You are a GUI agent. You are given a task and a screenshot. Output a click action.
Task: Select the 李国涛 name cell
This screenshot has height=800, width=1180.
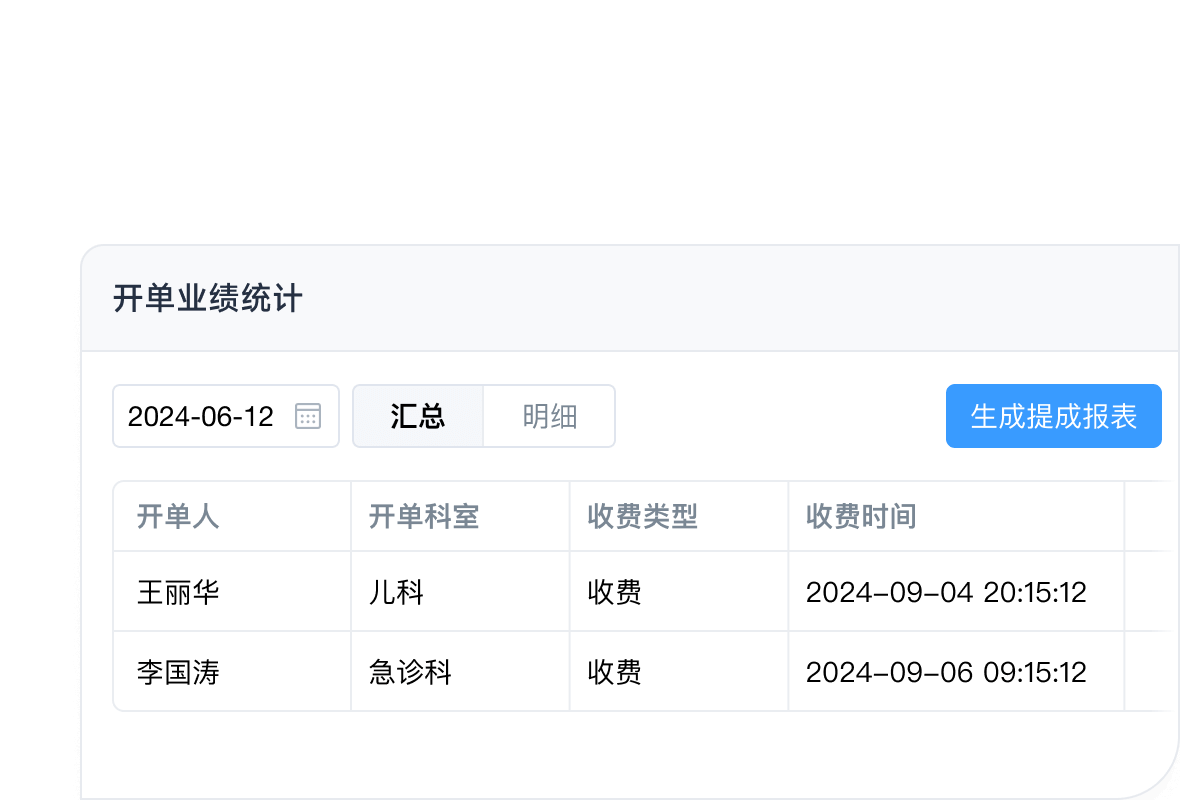[178, 672]
